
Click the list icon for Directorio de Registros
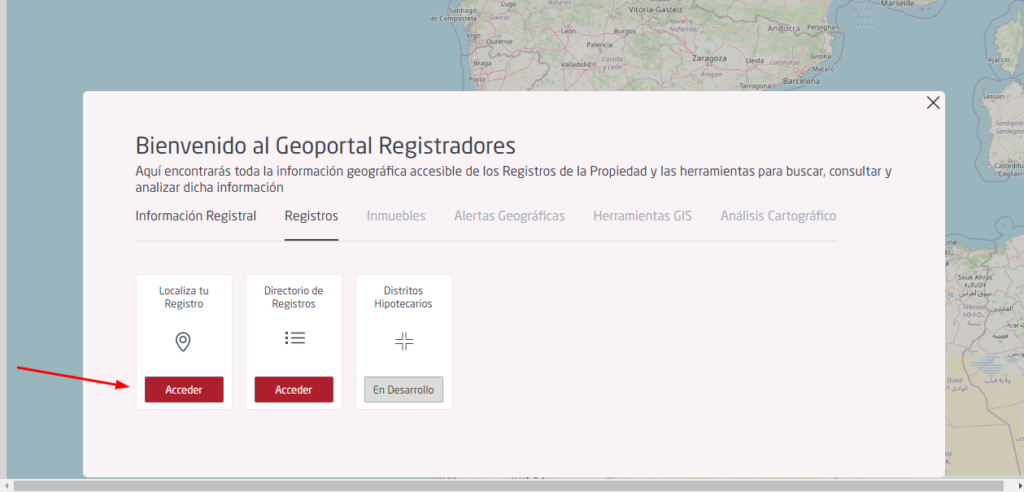click(294, 338)
